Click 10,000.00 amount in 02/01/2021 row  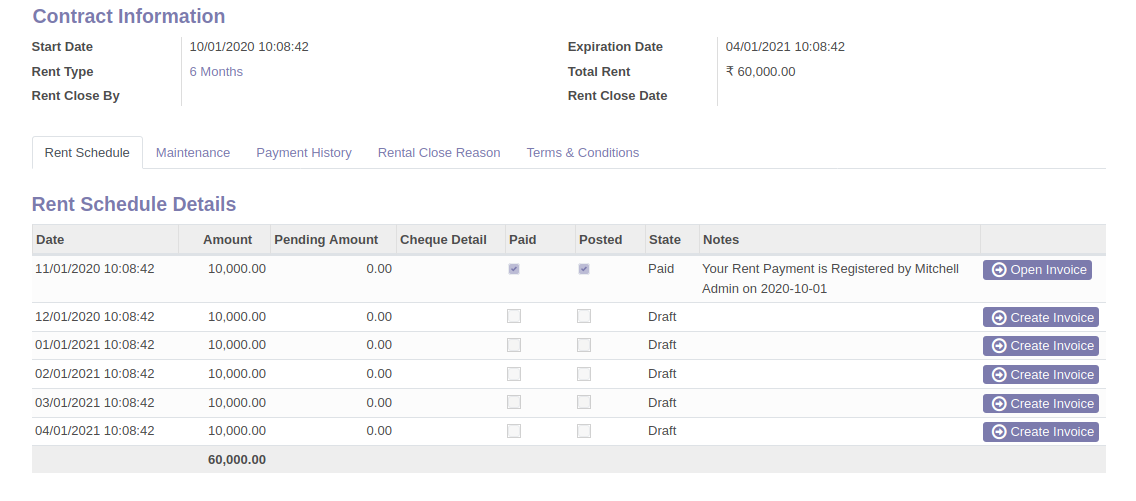point(237,374)
